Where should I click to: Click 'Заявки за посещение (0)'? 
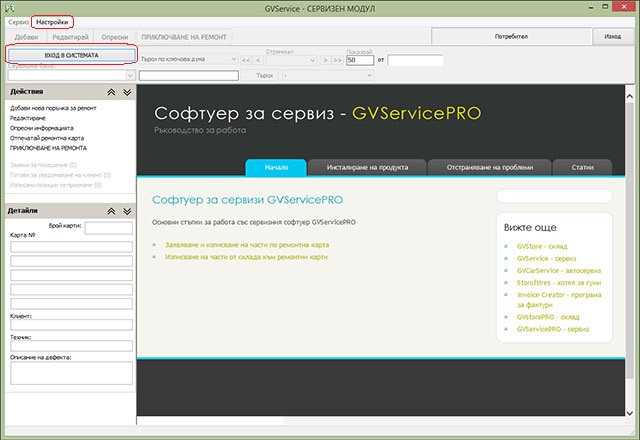pos(43,165)
